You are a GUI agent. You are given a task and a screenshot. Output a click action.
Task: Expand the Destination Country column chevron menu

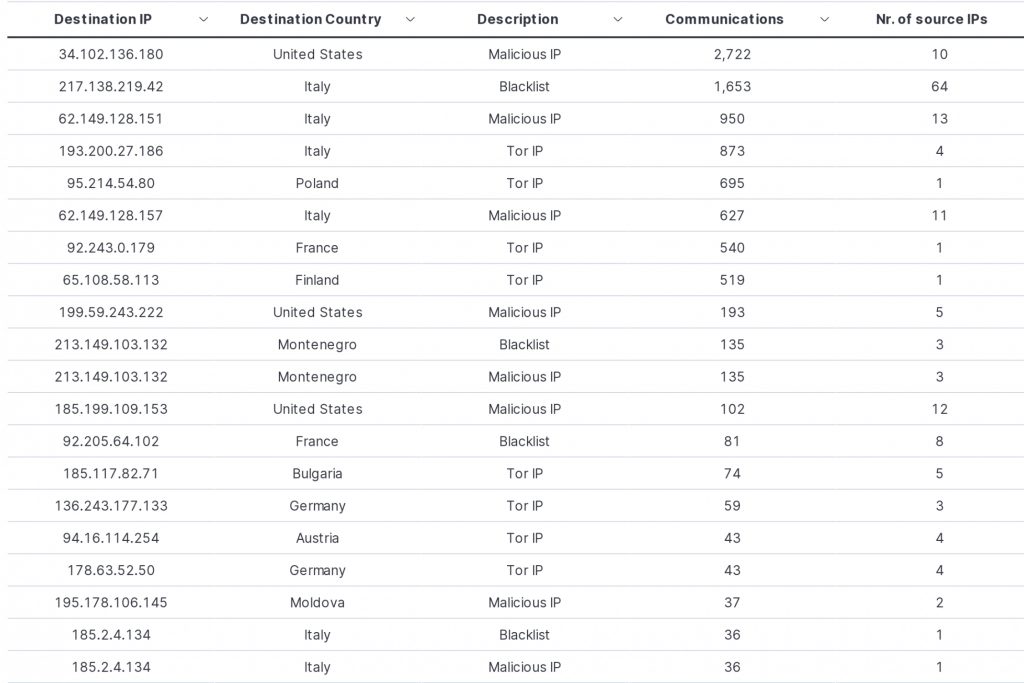[x=410, y=20]
